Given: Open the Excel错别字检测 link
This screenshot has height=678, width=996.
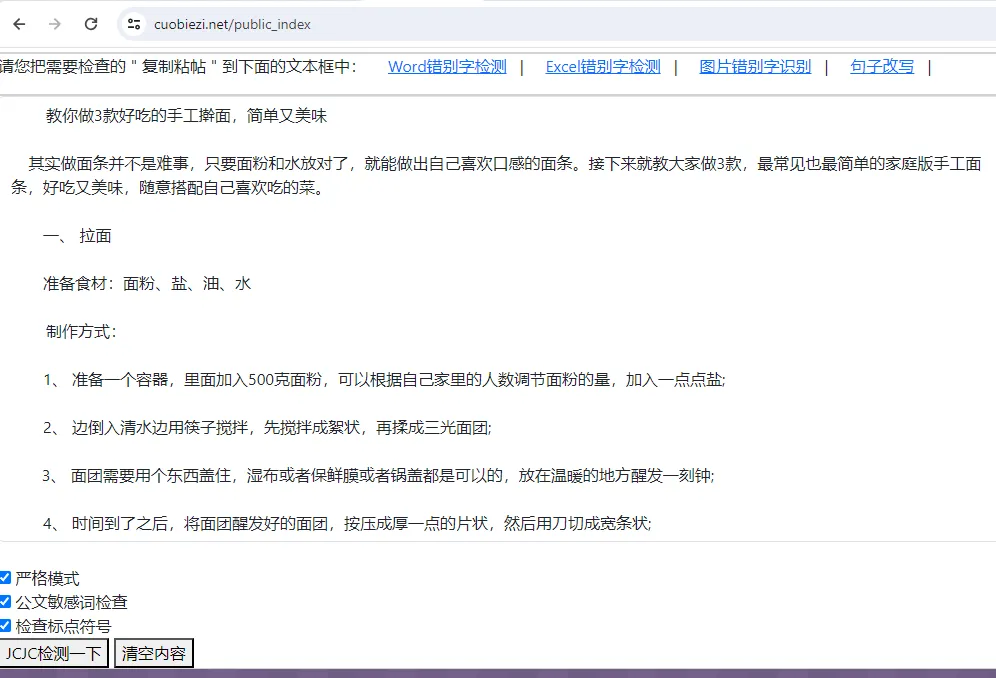Looking at the screenshot, I should tap(602, 67).
